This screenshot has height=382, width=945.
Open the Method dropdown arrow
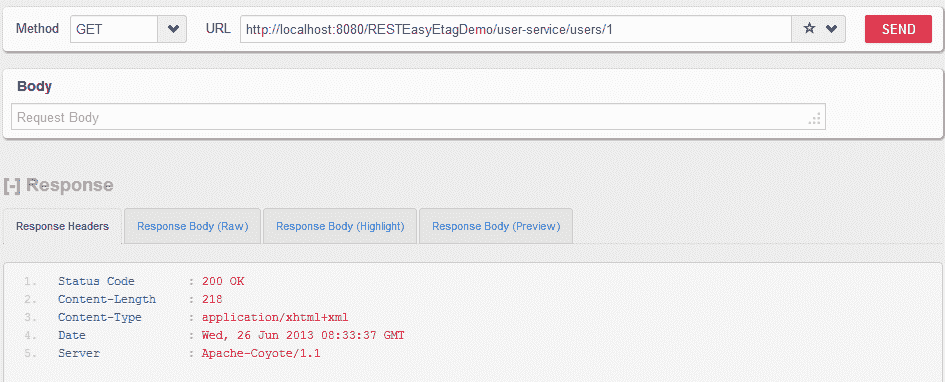point(173,29)
